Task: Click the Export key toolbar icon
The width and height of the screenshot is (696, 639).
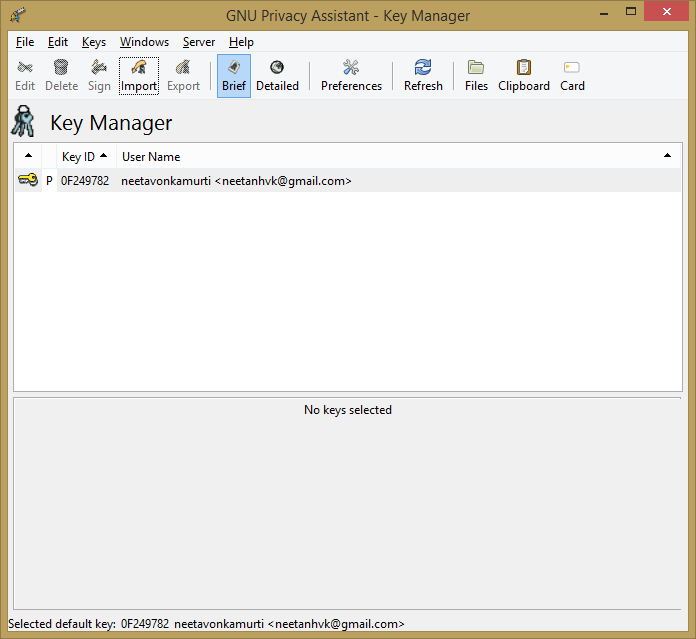Action: pos(183,69)
